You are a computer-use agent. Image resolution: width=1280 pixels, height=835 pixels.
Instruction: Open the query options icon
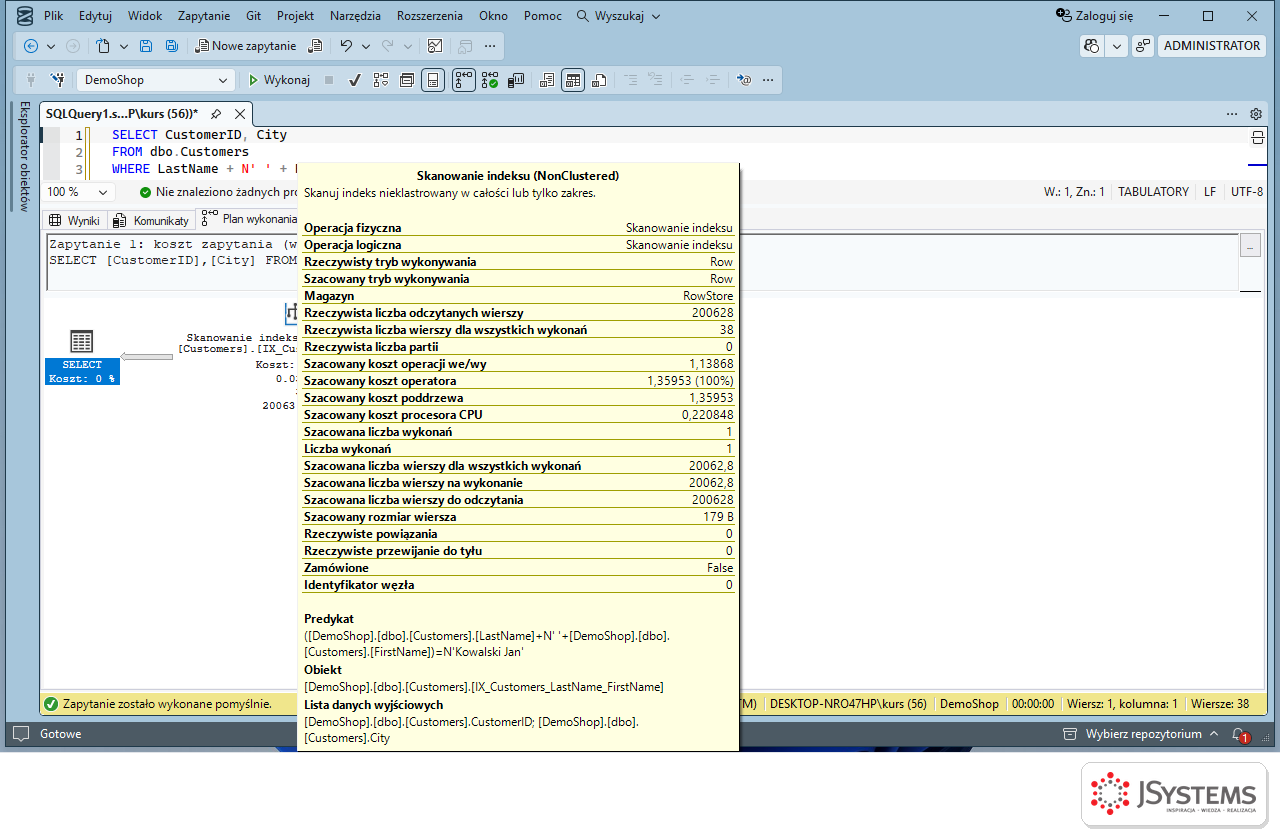[407, 80]
